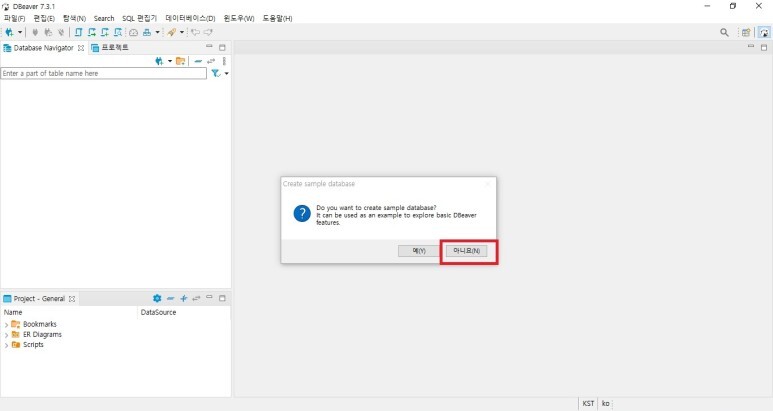Select the ER Diagrams tree item
773x411 pixels.
click(42, 335)
